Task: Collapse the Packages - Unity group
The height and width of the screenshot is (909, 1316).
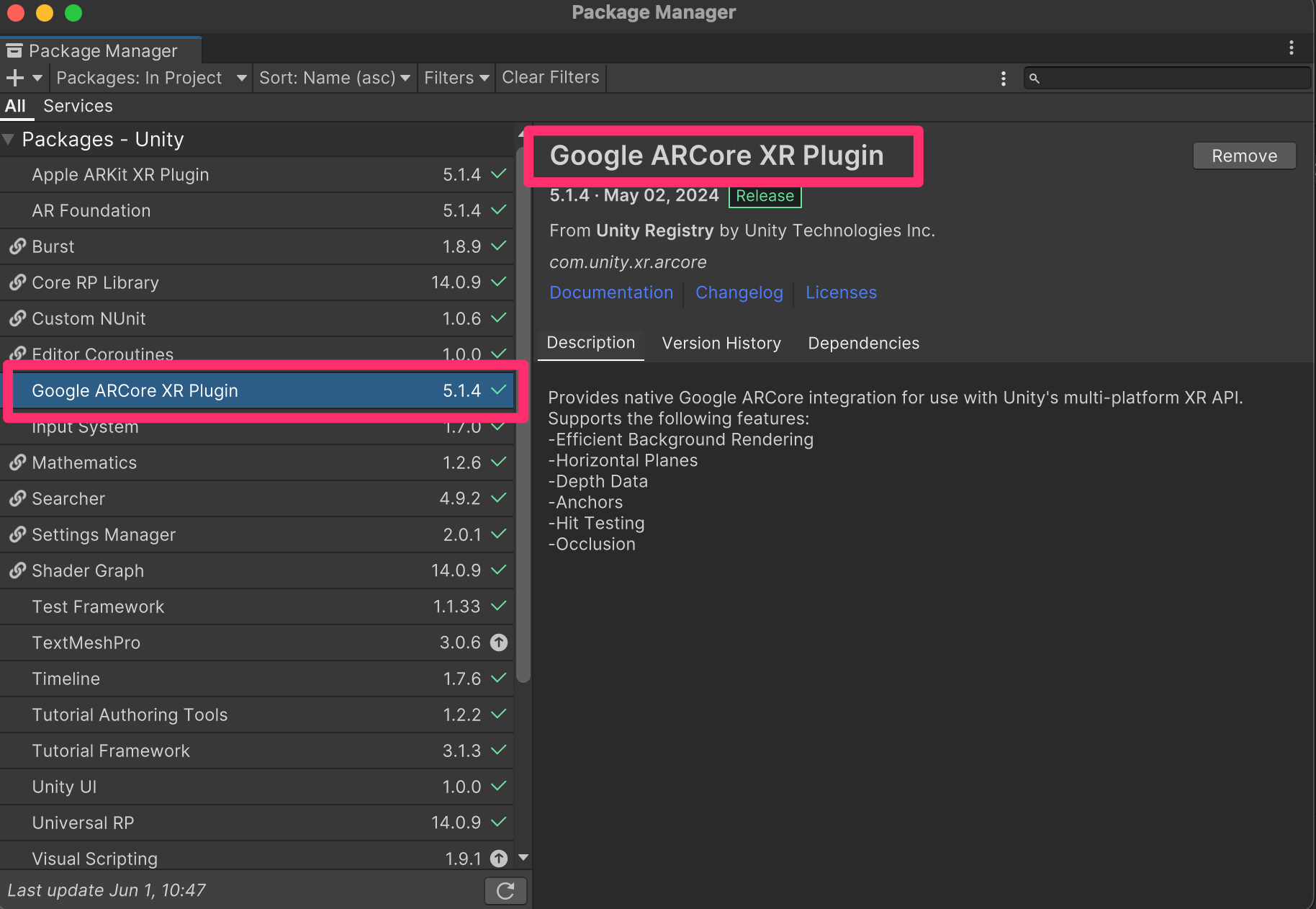Action: point(9,139)
